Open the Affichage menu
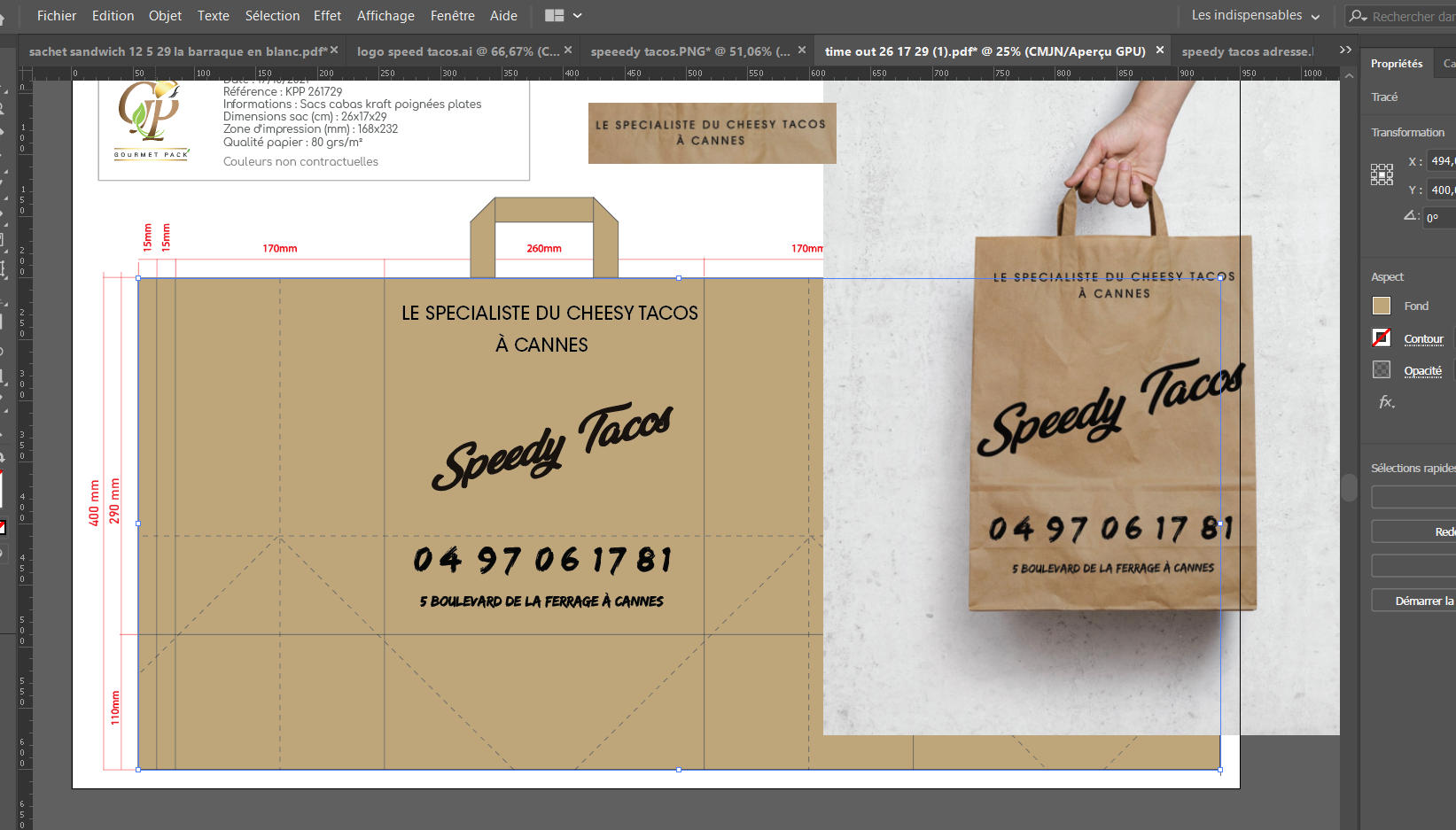The width and height of the screenshot is (1456, 830). point(385,16)
